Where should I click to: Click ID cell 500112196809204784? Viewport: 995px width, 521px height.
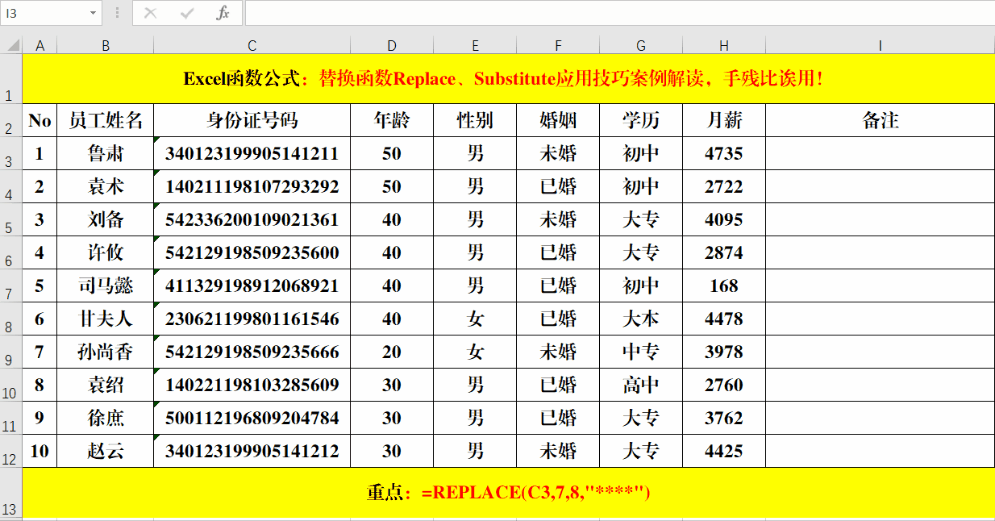pos(252,418)
